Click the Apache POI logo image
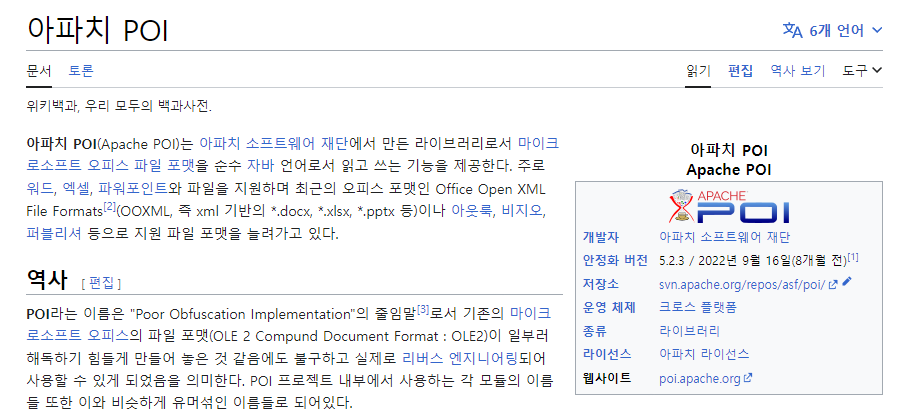 729,206
